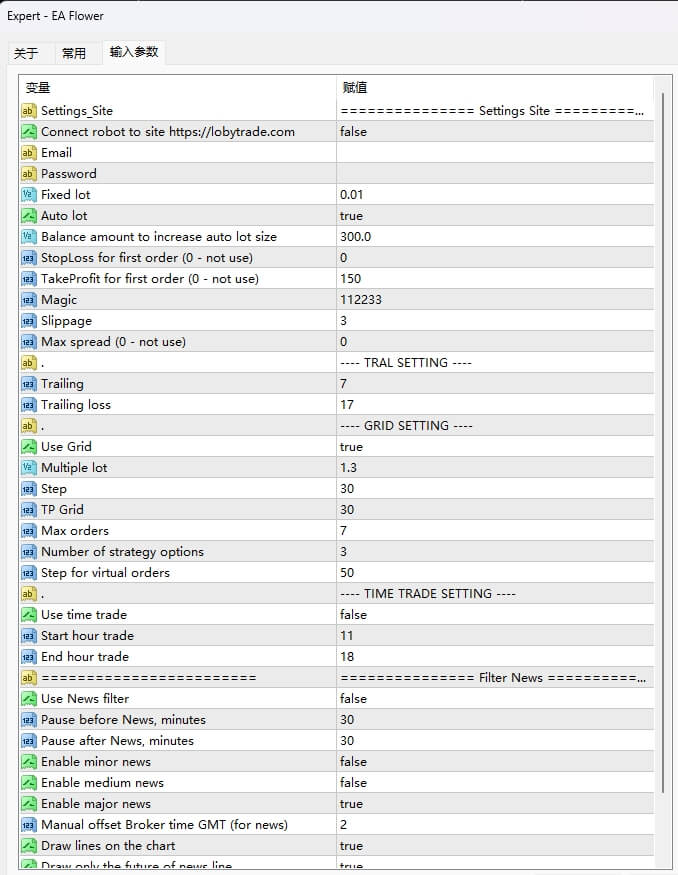Click the string icon beside Password
This screenshot has width=678, height=875.
click(28, 174)
